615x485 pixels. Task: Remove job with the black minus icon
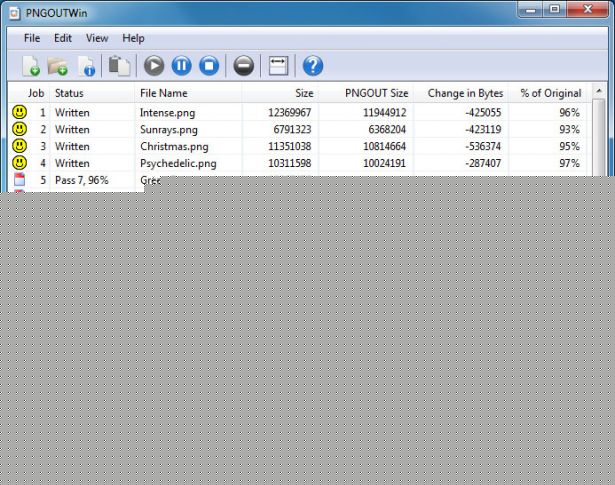pos(244,65)
